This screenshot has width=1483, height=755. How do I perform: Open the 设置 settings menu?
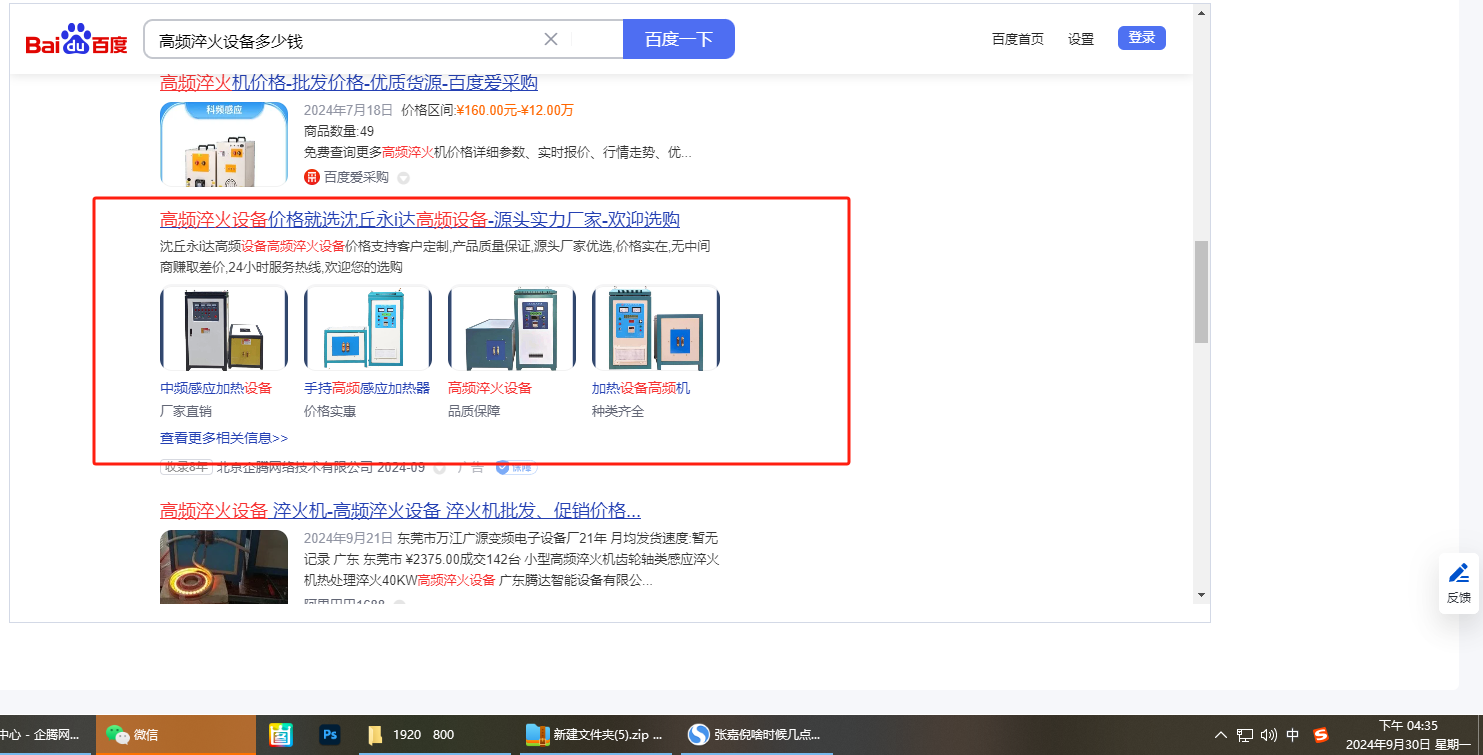tap(1081, 39)
